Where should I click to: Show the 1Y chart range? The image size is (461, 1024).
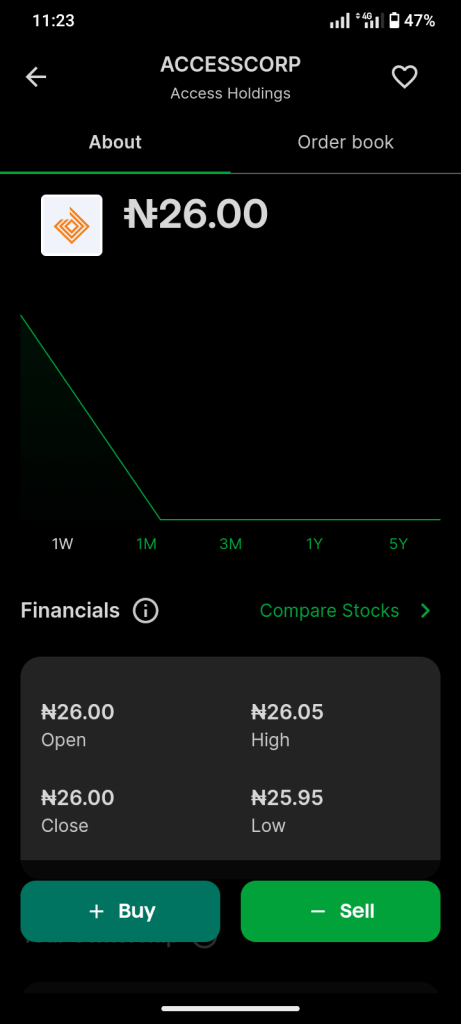tap(315, 544)
